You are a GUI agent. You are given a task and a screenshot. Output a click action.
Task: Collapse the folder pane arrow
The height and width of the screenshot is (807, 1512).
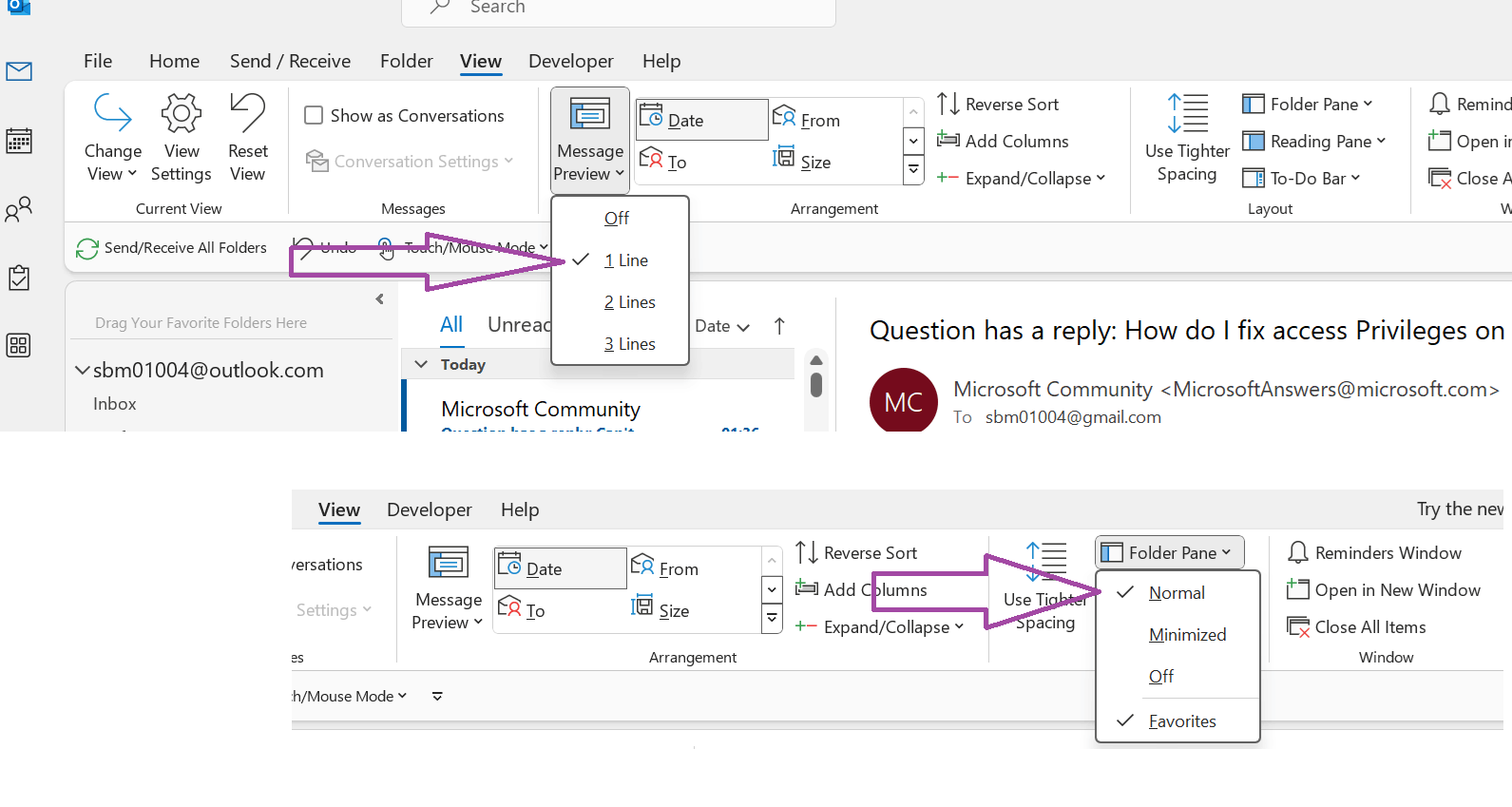379,298
